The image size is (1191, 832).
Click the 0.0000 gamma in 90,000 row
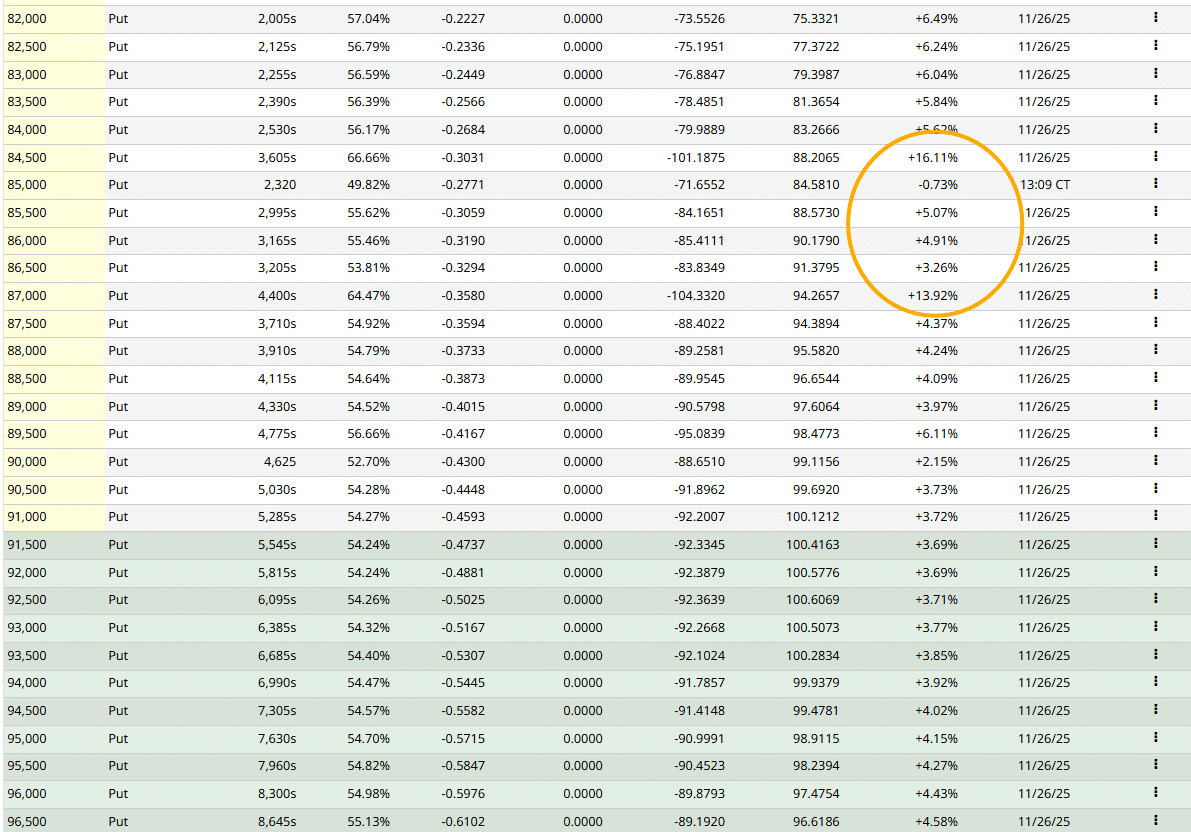click(583, 462)
